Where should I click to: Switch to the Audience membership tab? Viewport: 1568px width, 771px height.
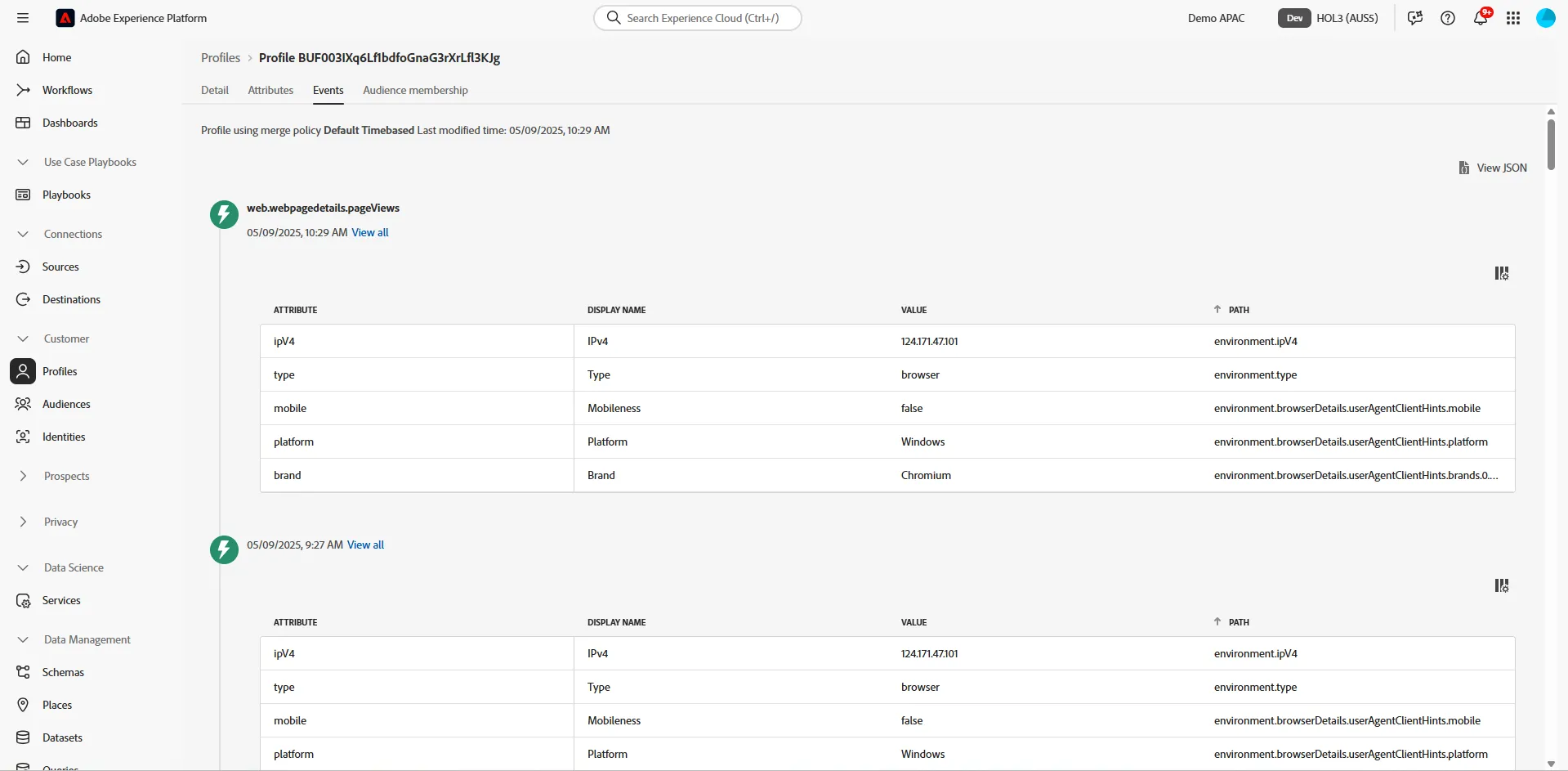point(415,90)
